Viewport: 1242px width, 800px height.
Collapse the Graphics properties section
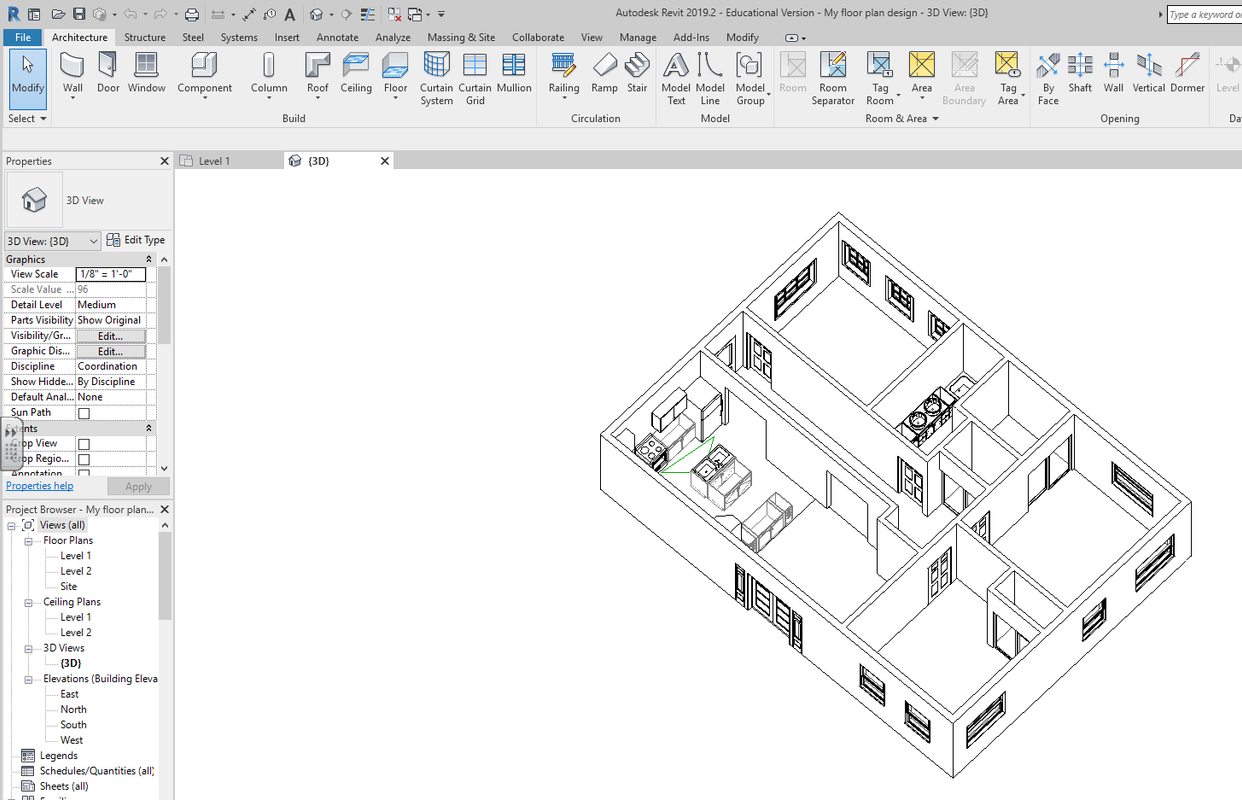pyautogui.click(x=149, y=259)
